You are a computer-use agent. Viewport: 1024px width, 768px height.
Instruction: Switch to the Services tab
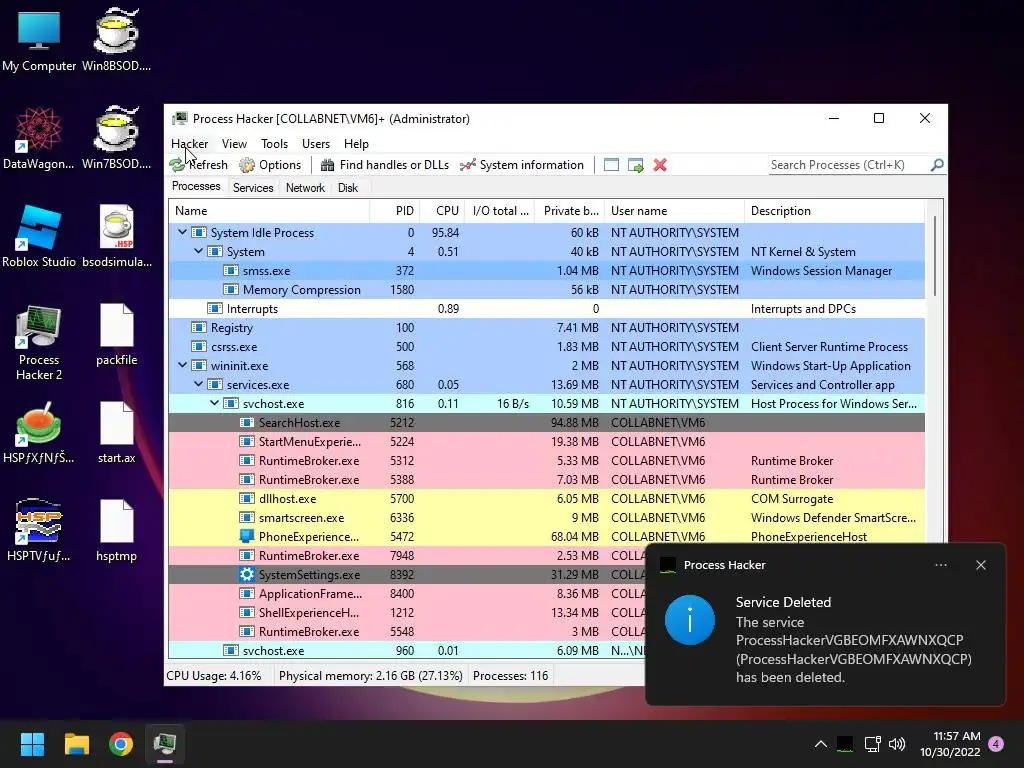click(x=253, y=188)
